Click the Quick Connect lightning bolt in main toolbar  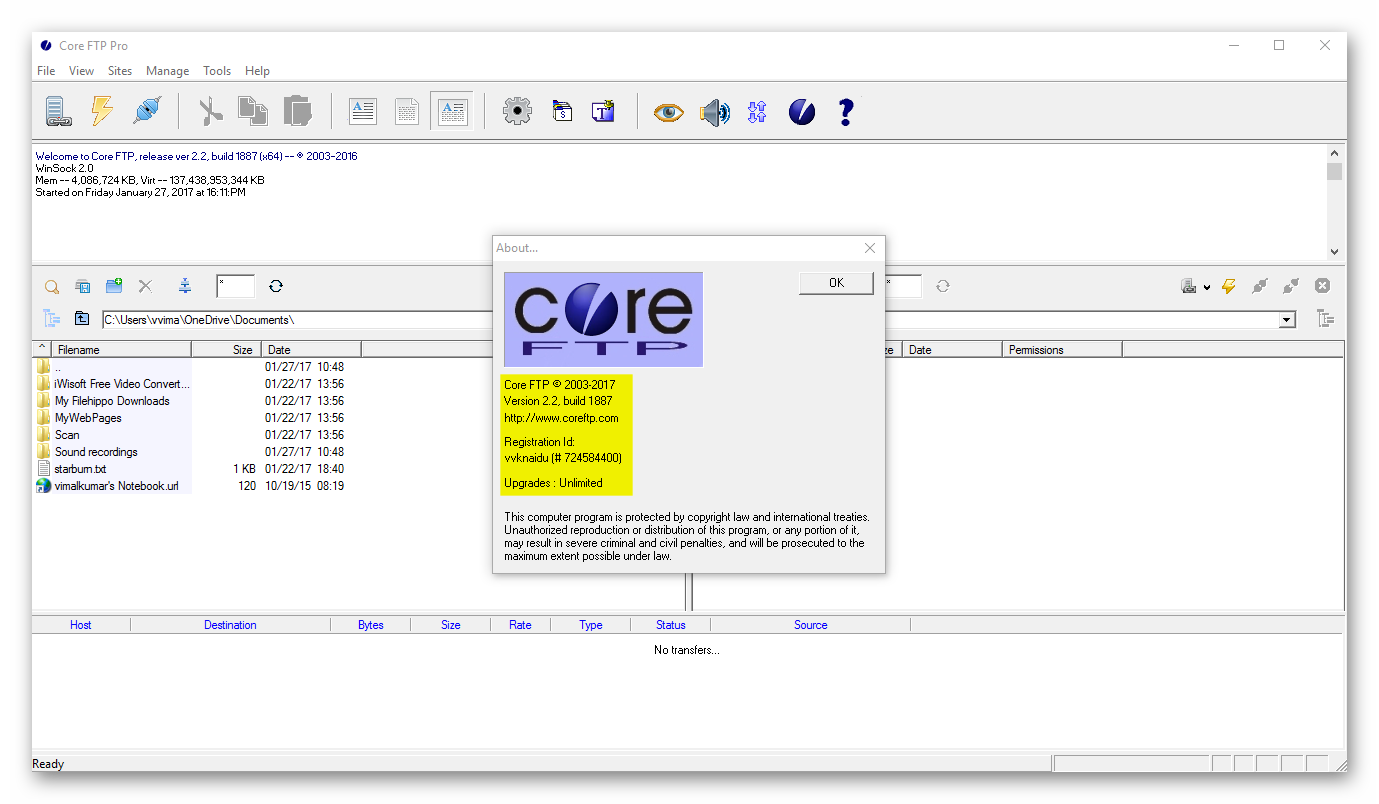102,111
